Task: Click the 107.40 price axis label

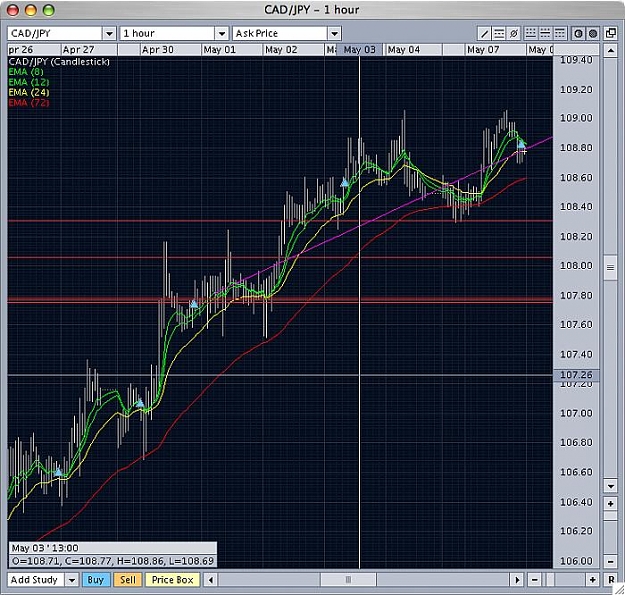Action: (576, 354)
